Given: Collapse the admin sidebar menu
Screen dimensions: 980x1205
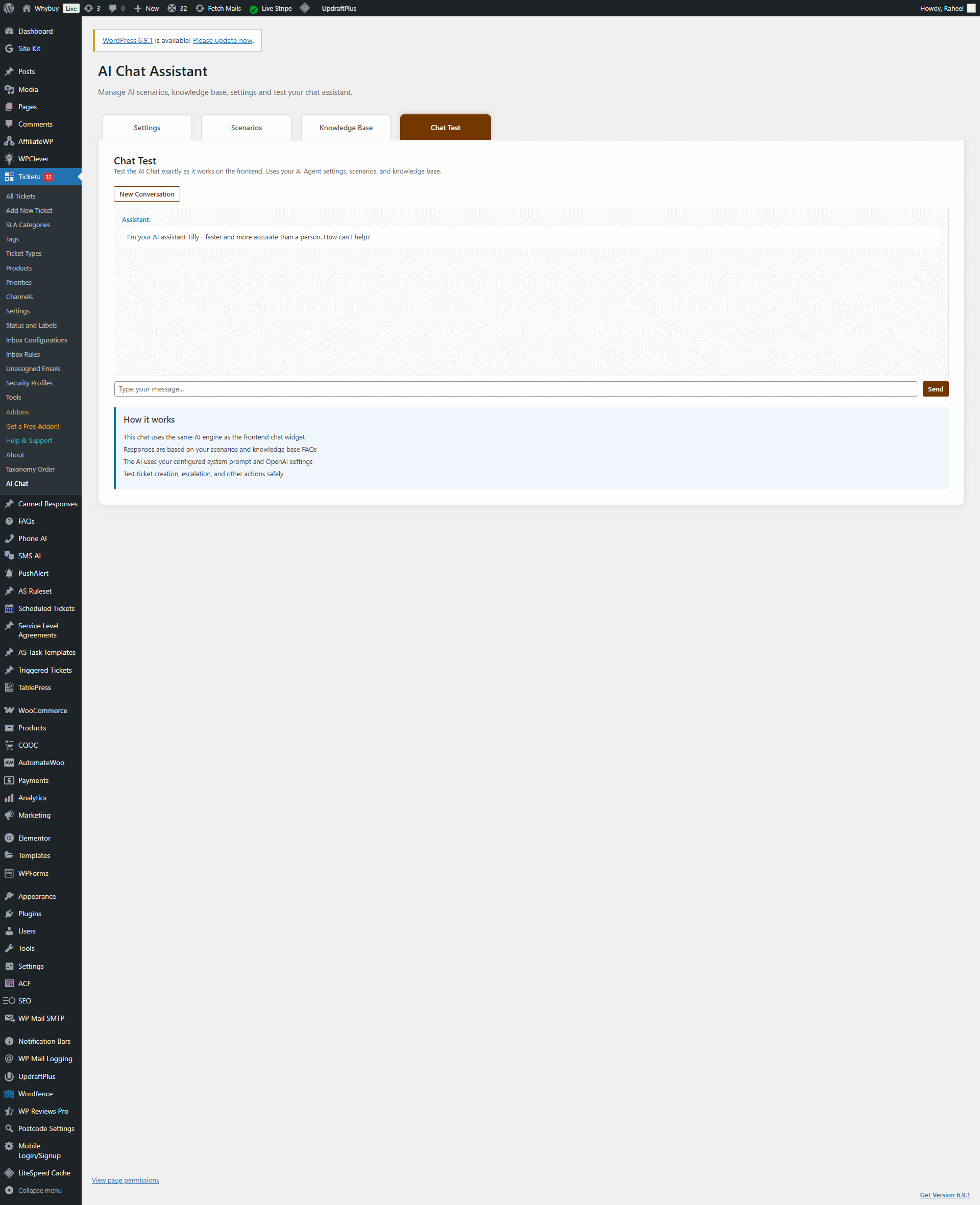Looking at the screenshot, I should point(39,1190).
